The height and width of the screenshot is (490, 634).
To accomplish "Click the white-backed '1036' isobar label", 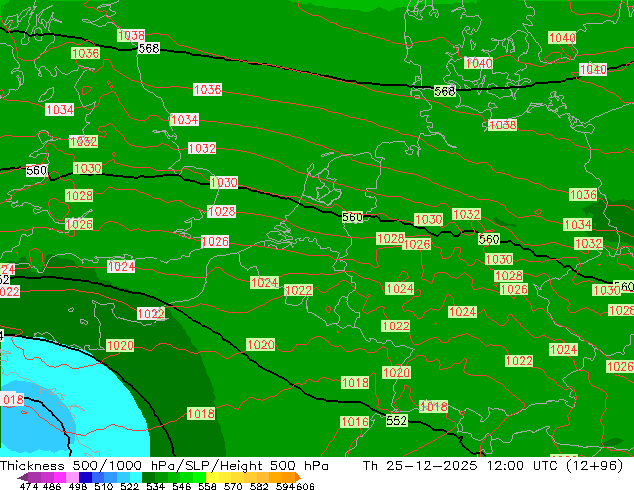I will pyautogui.click(x=207, y=89).
